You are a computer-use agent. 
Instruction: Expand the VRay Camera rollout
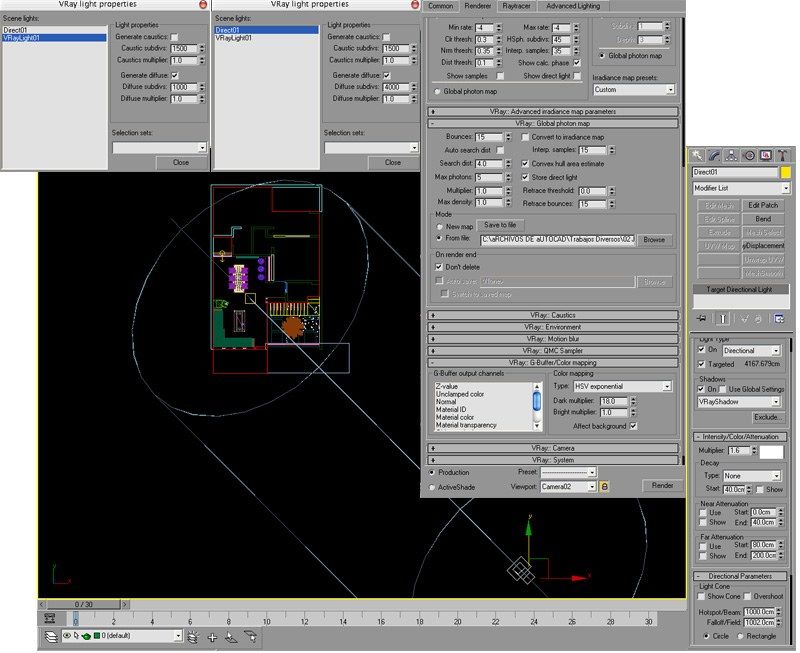[553, 448]
